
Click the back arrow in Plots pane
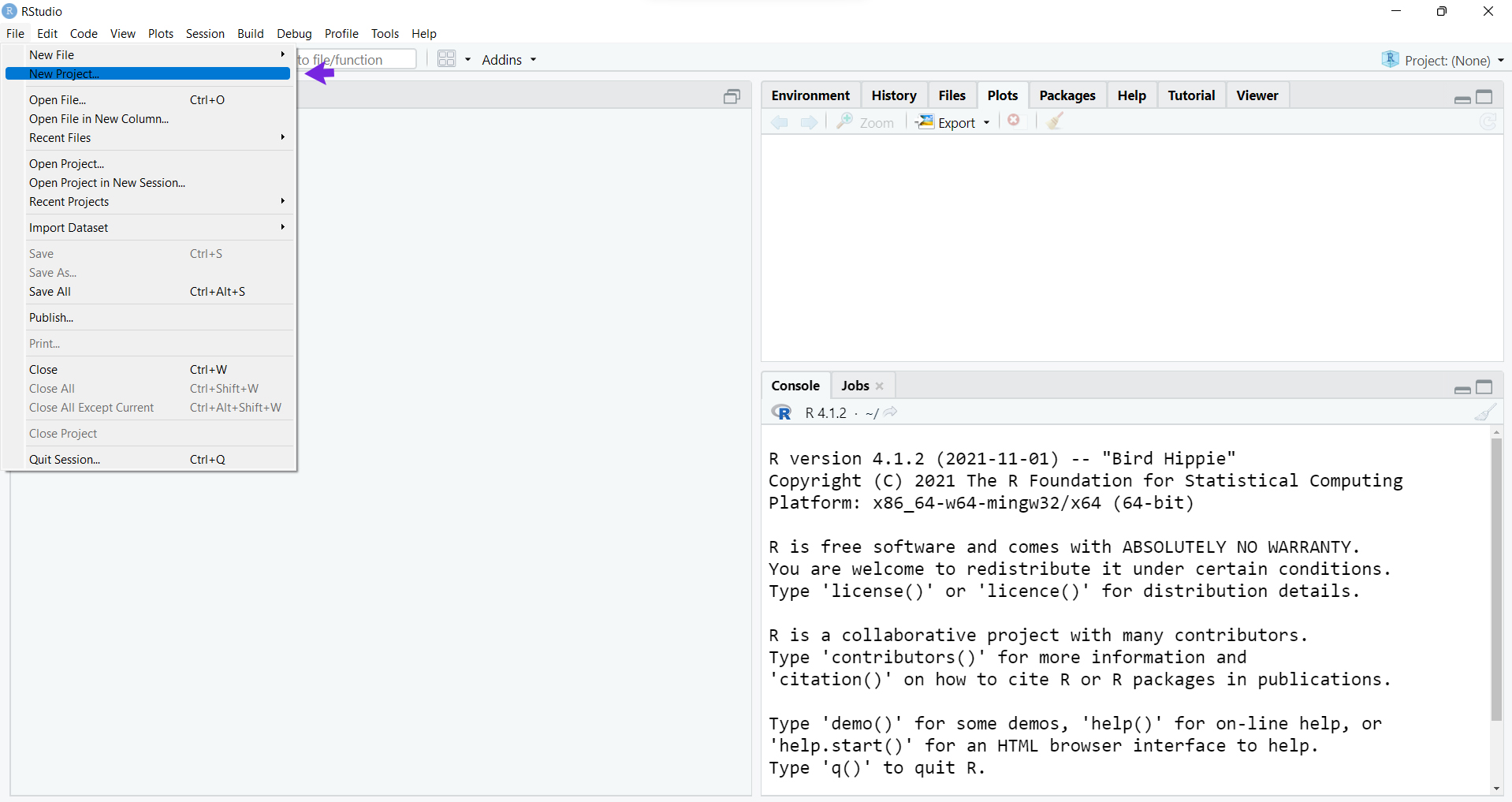click(x=780, y=122)
